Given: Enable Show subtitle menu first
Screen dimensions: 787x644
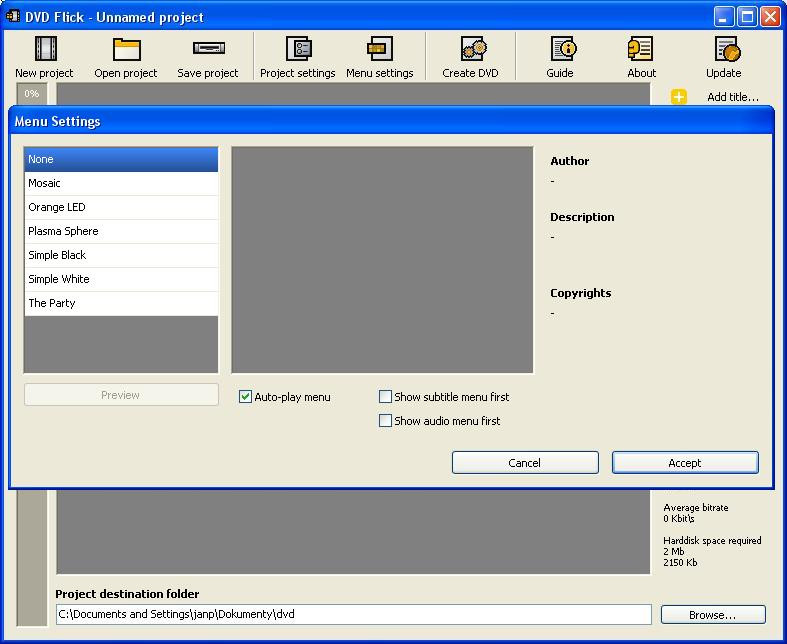Looking at the screenshot, I should pos(385,397).
